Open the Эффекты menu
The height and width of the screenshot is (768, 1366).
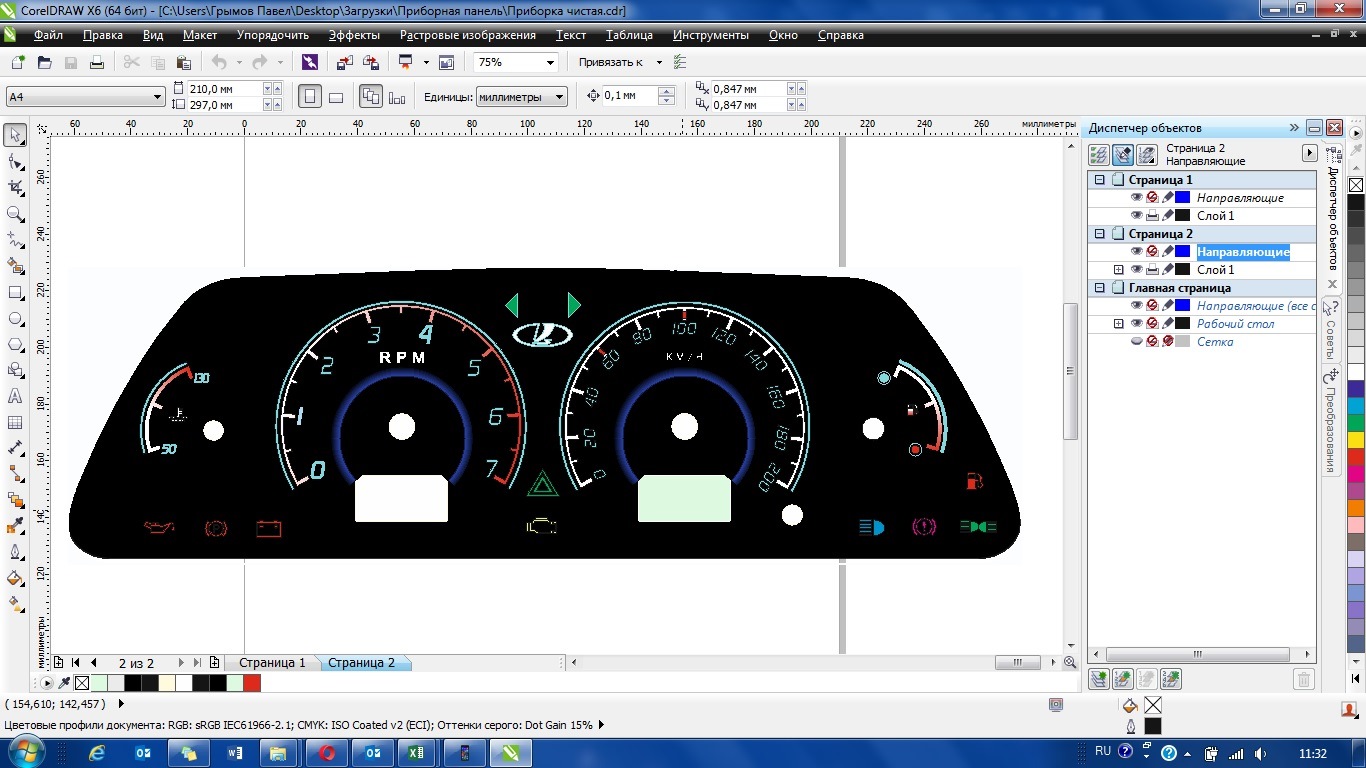coord(354,35)
